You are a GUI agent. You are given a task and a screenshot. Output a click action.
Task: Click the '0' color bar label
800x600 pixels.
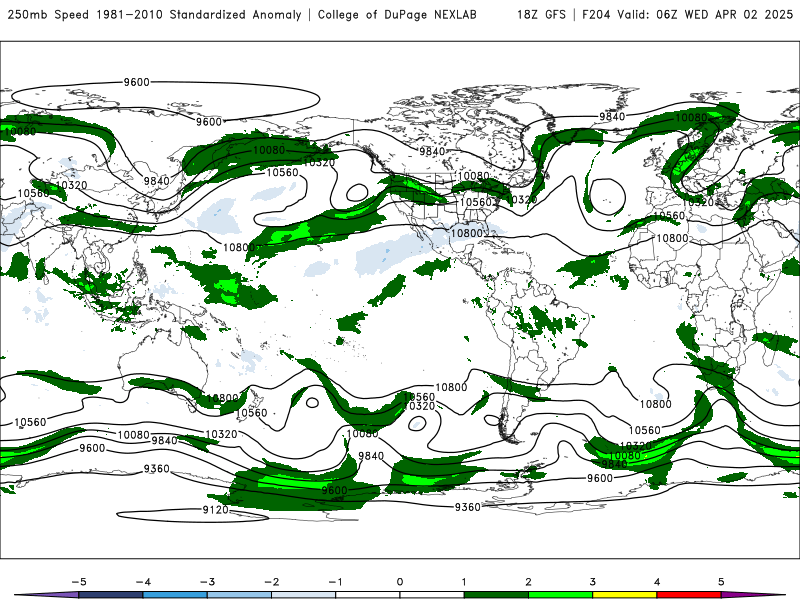pos(399,582)
